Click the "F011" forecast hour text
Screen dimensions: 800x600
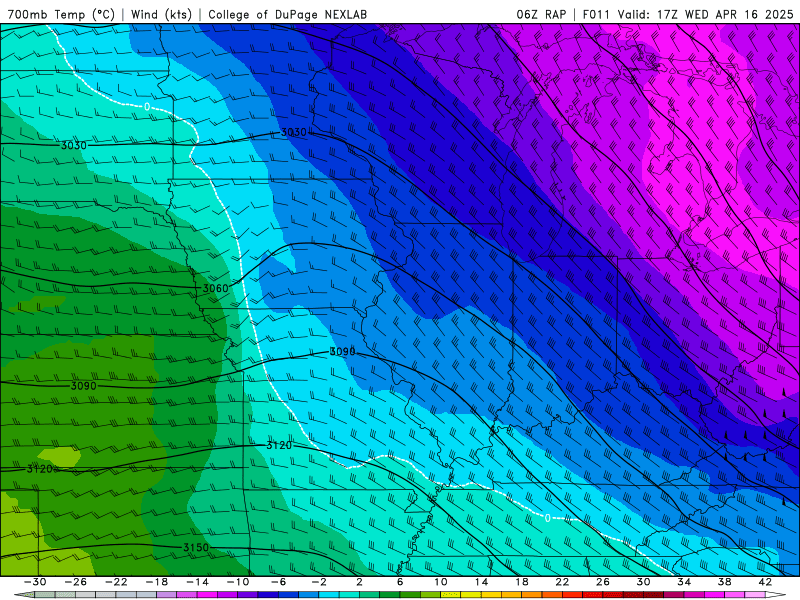tap(596, 15)
